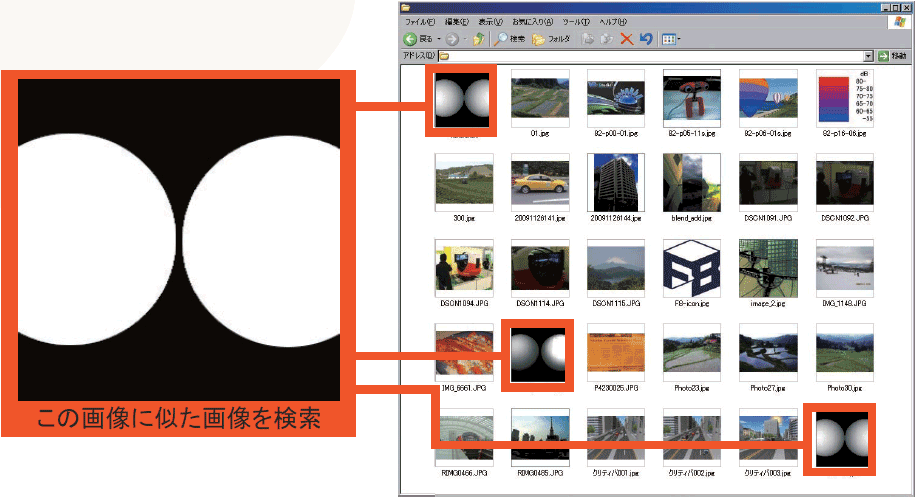Click the Move To folder icon
This screenshot has width=916, height=497.
tap(588, 39)
